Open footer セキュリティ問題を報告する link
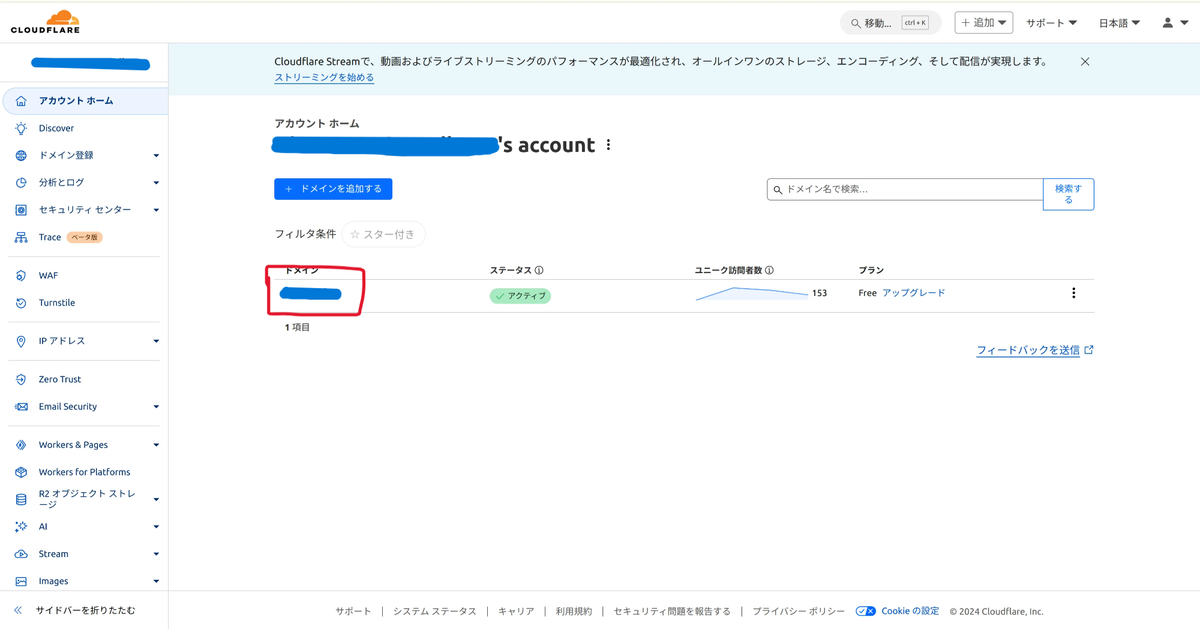 pos(672,611)
